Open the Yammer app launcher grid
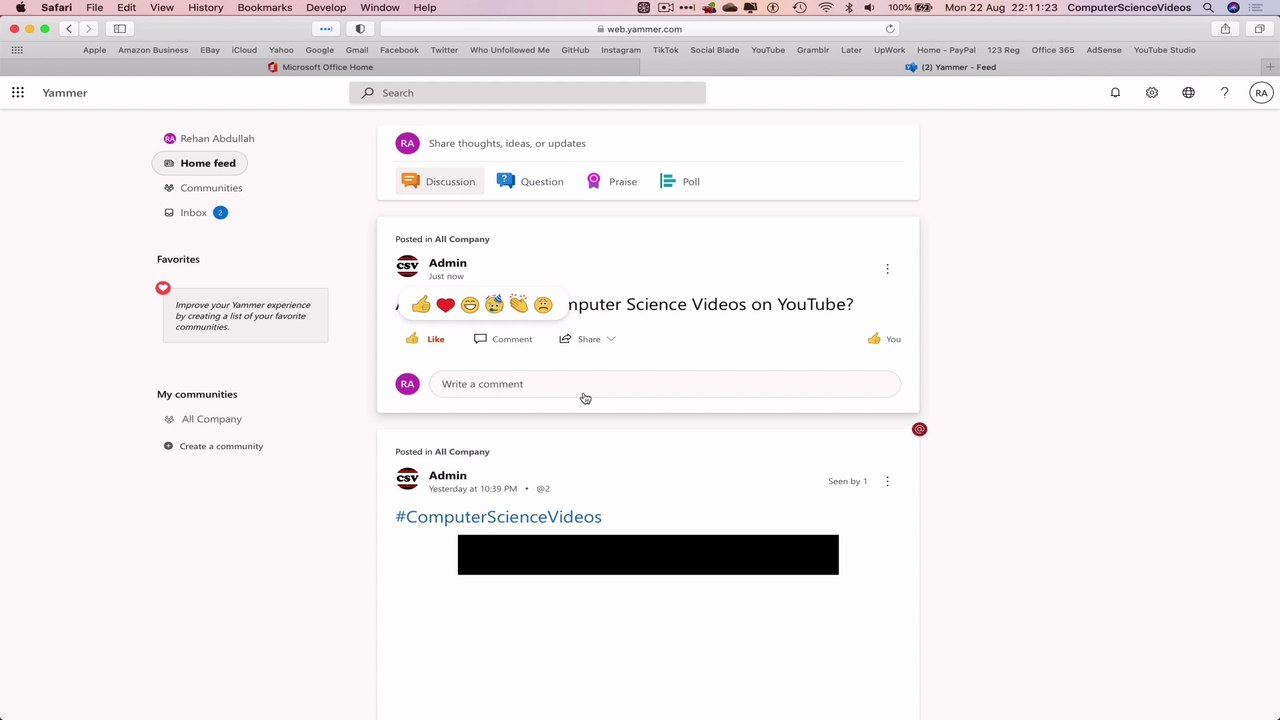 [18, 93]
